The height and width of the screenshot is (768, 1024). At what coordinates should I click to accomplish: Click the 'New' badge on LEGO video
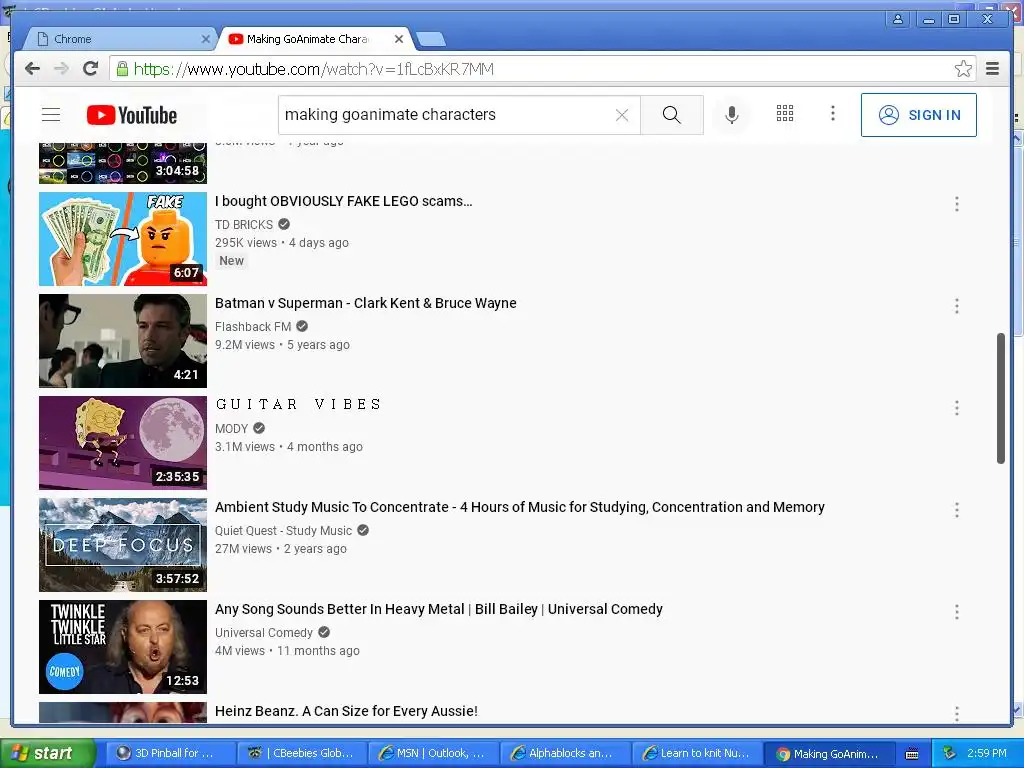(231, 261)
